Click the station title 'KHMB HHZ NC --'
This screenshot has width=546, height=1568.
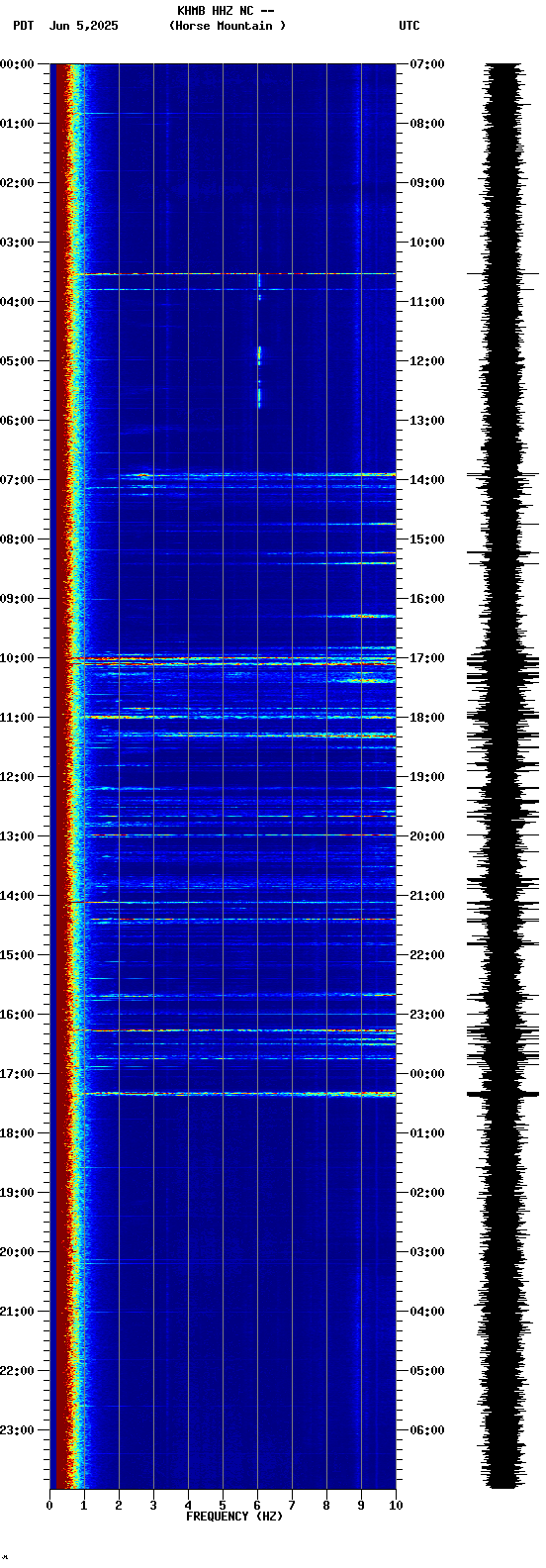(x=226, y=11)
